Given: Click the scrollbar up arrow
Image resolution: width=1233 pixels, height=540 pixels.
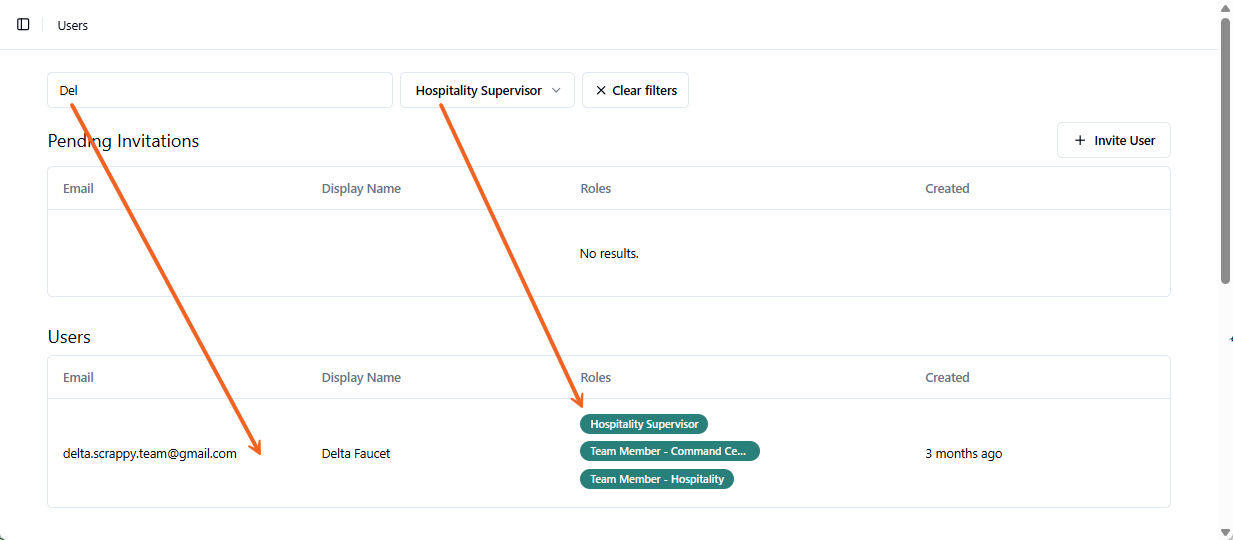Looking at the screenshot, I should coord(1225,8).
